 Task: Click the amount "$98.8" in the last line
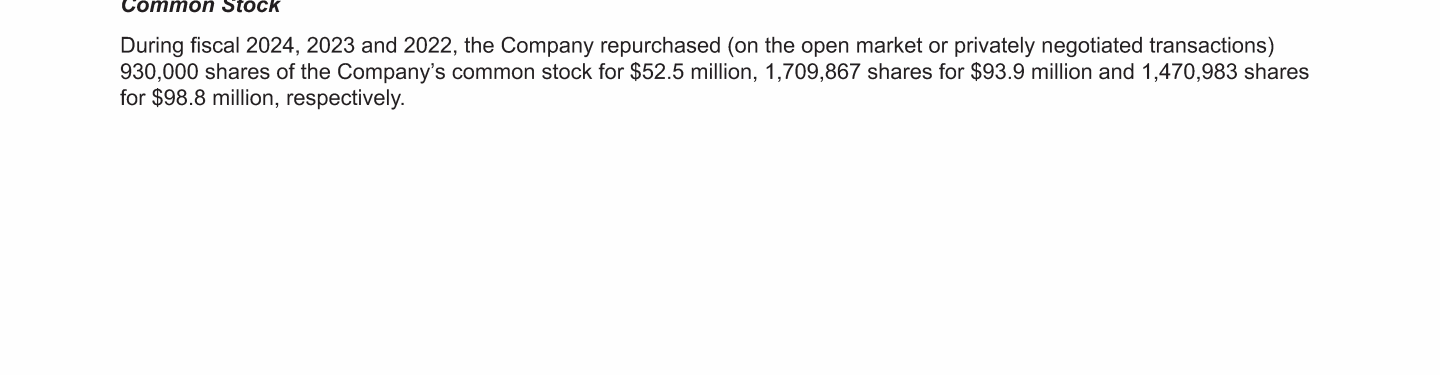tap(178, 98)
